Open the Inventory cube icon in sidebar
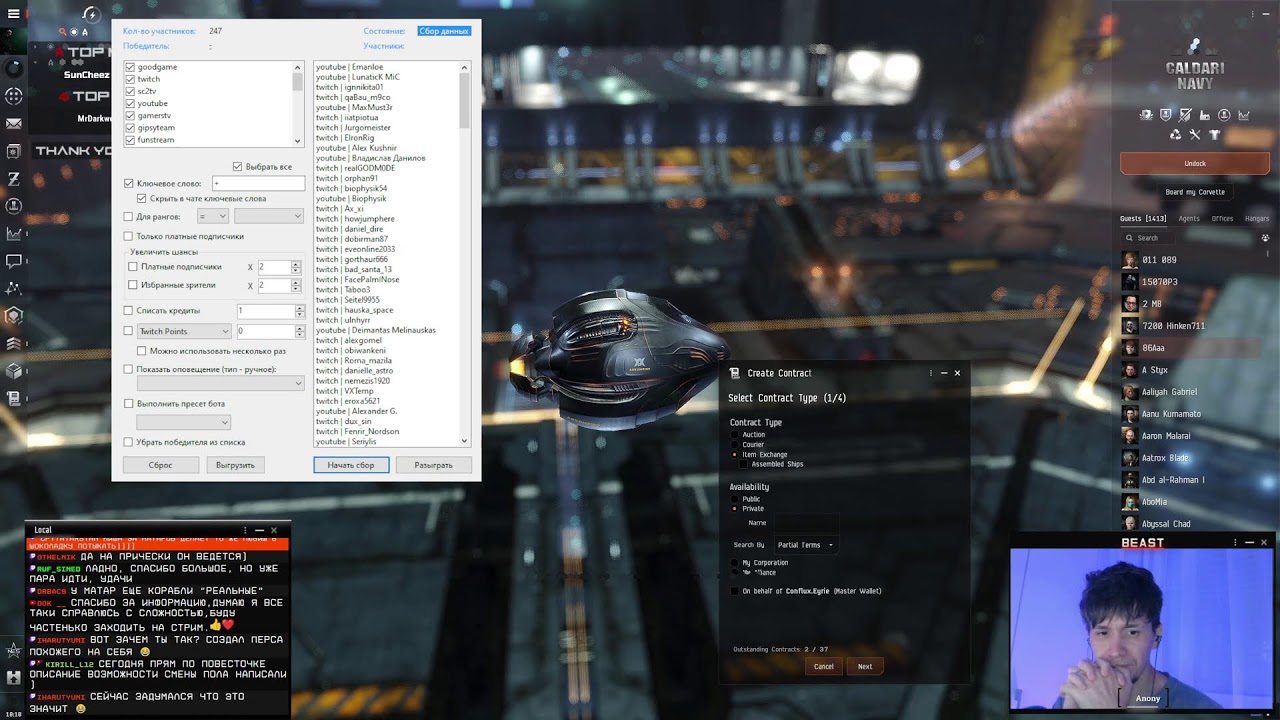Image resolution: width=1280 pixels, height=720 pixels. click(x=14, y=370)
